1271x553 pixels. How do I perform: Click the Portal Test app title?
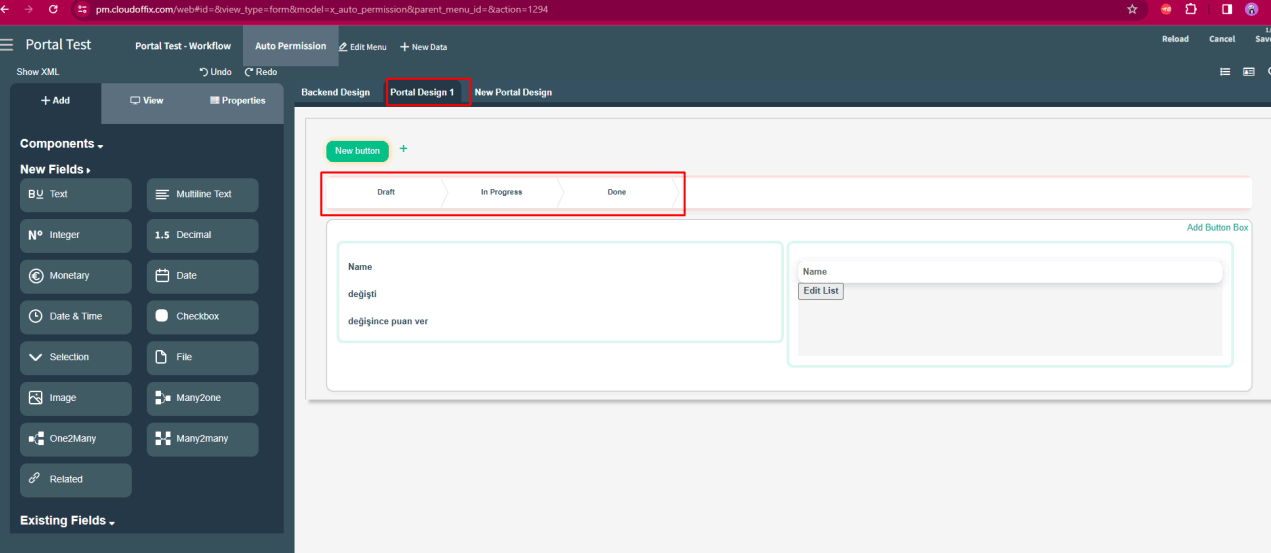[x=58, y=45]
